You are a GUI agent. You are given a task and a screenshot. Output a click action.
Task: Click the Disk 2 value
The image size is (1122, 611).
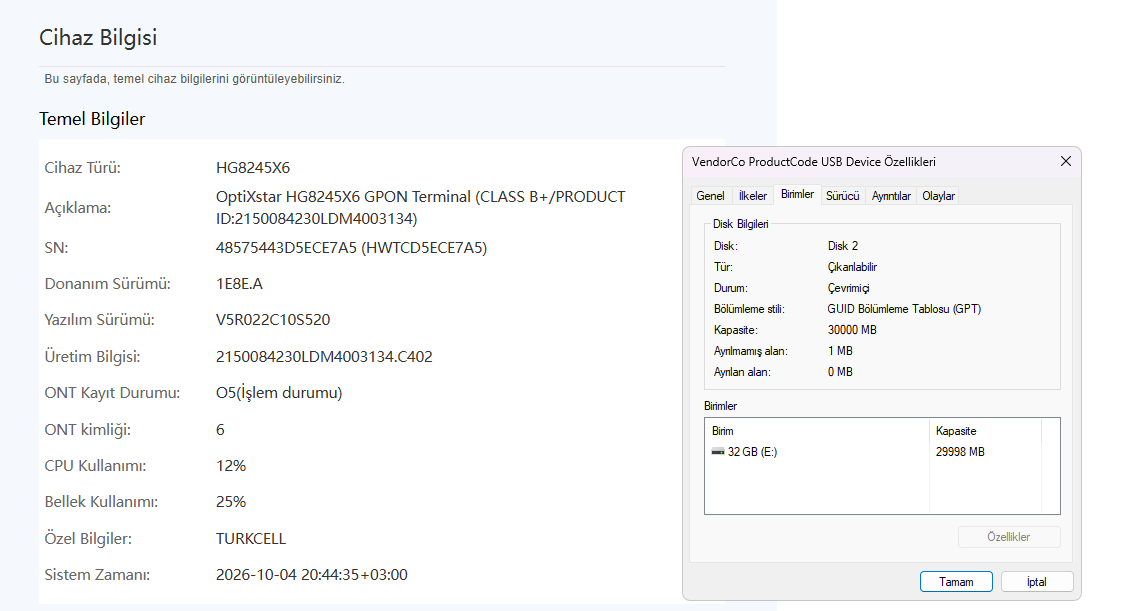tap(843, 246)
